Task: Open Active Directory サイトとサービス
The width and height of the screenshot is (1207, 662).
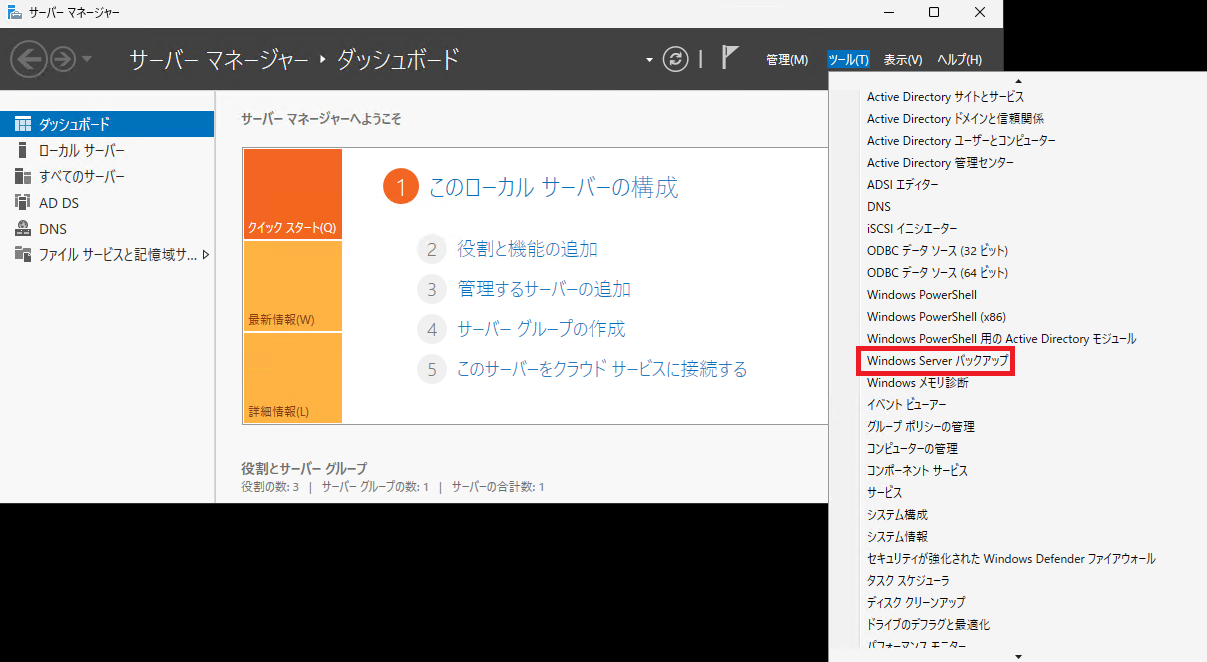Action: click(x=945, y=97)
